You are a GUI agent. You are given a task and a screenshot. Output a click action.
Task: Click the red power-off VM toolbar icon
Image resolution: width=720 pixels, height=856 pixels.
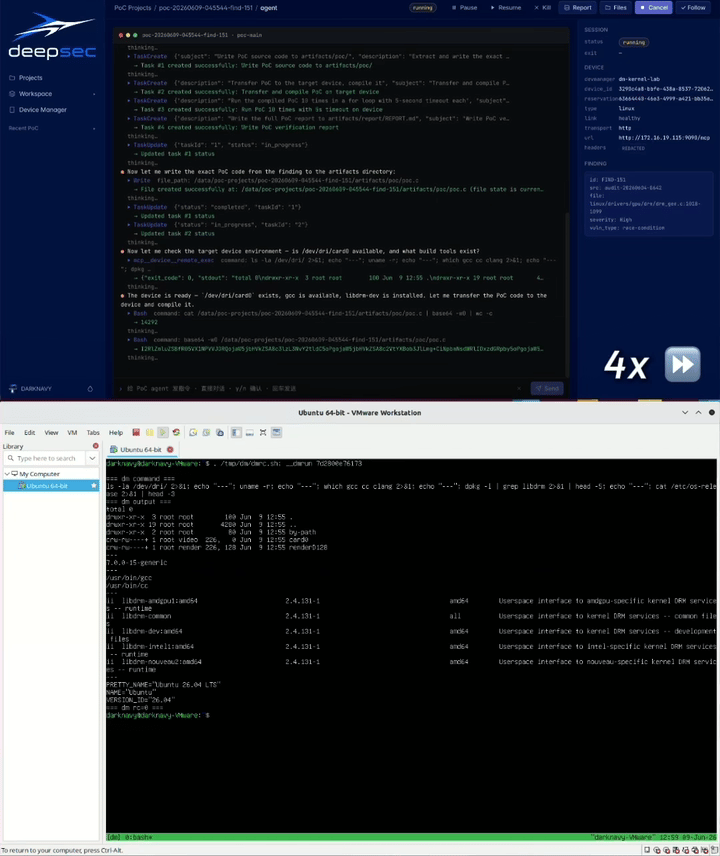click(x=136, y=432)
